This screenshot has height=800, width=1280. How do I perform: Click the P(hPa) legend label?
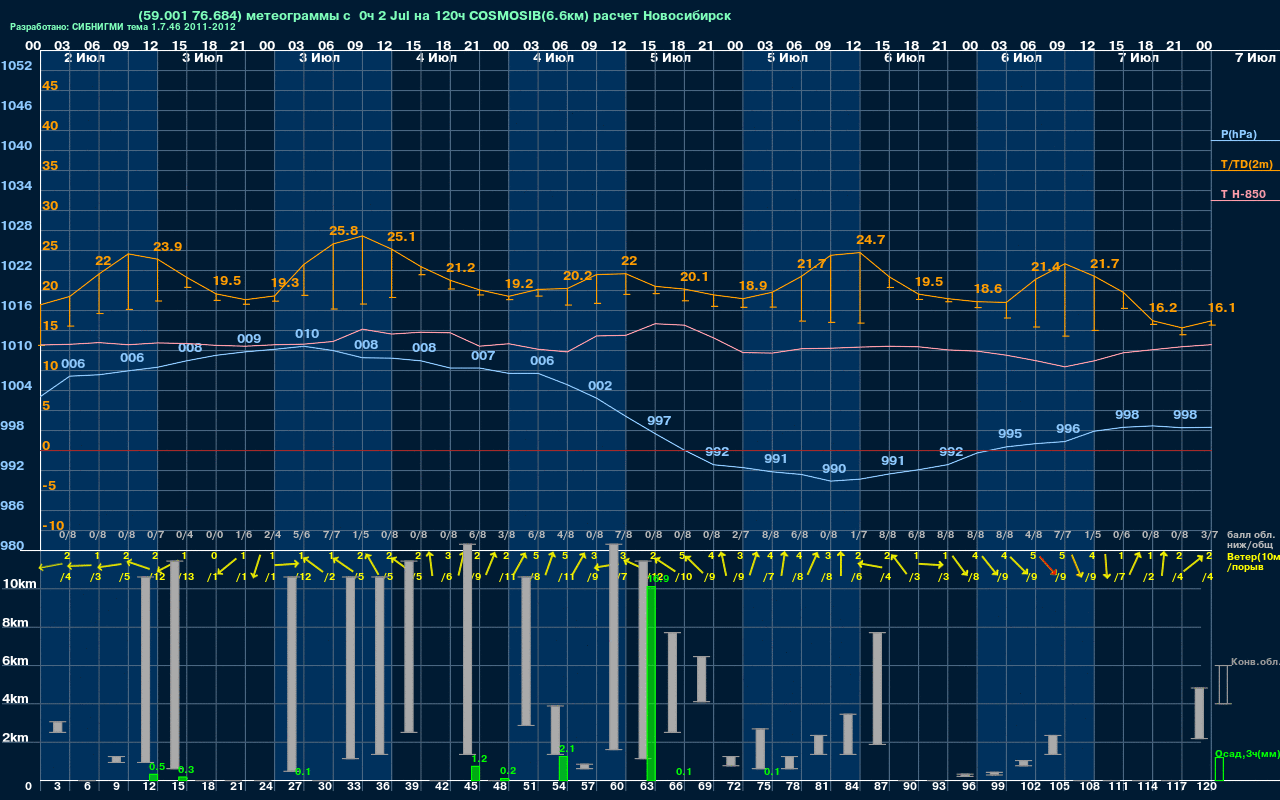pos(1239,134)
